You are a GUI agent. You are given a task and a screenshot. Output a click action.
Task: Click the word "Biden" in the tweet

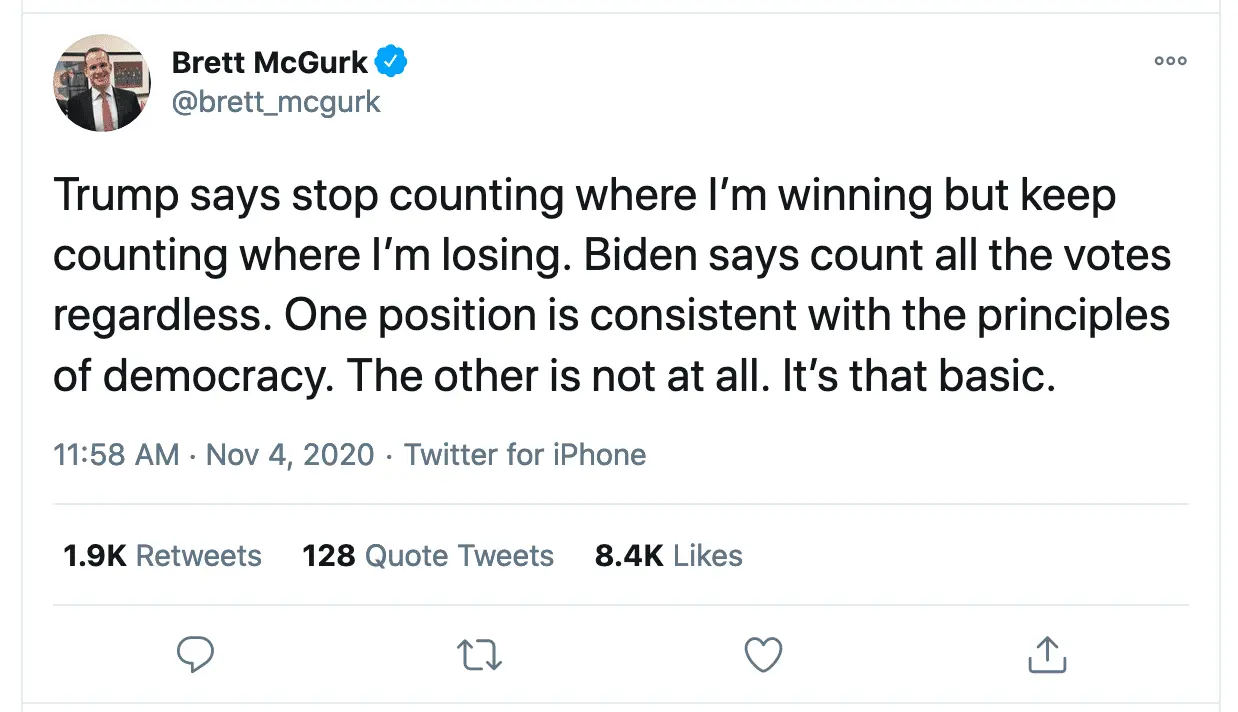pyautogui.click(x=640, y=255)
